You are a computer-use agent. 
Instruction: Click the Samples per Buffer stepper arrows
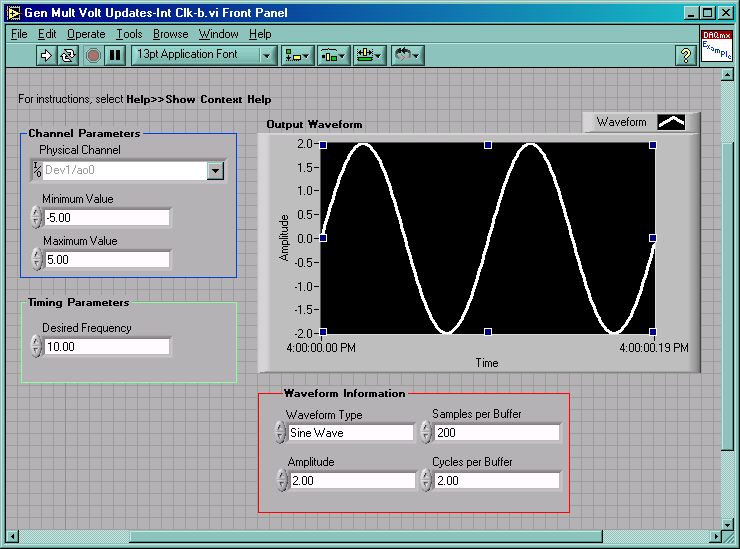pyautogui.click(x=426, y=432)
